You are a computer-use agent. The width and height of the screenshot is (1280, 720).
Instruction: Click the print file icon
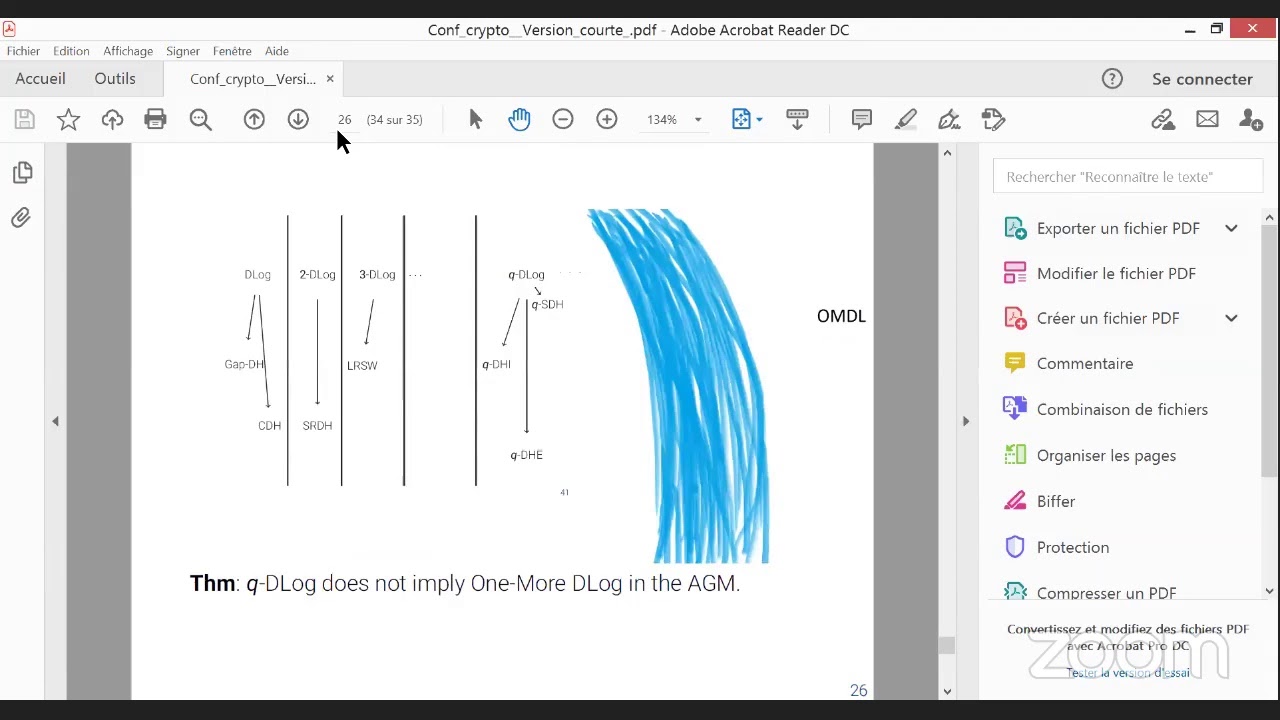(x=155, y=120)
